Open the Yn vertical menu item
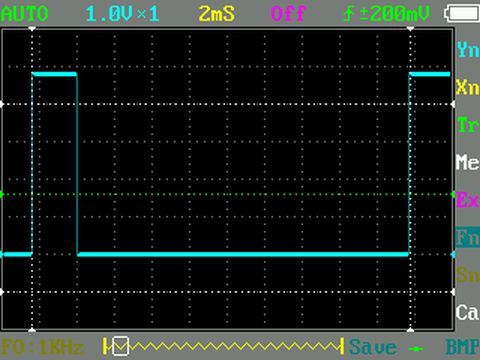Screen dimensions: 480x360 coord(468,50)
